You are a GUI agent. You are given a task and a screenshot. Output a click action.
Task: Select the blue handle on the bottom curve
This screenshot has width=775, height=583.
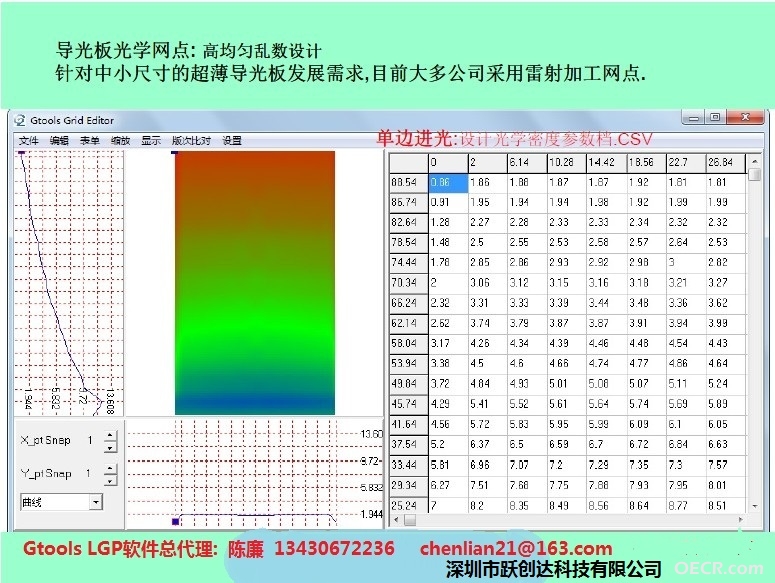click(175, 521)
